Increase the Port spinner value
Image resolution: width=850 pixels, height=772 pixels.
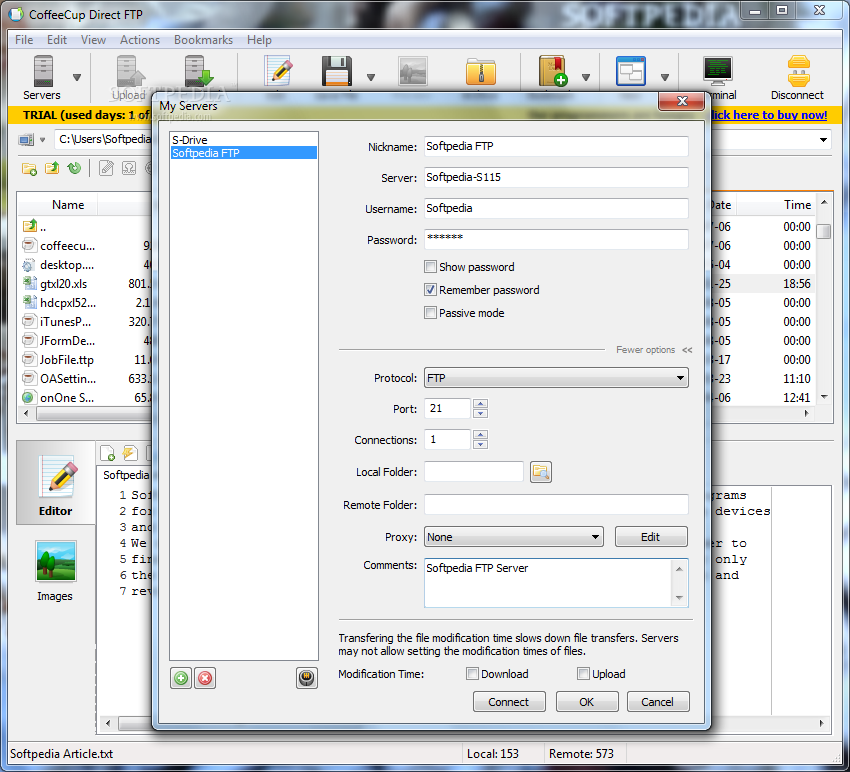coord(480,404)
